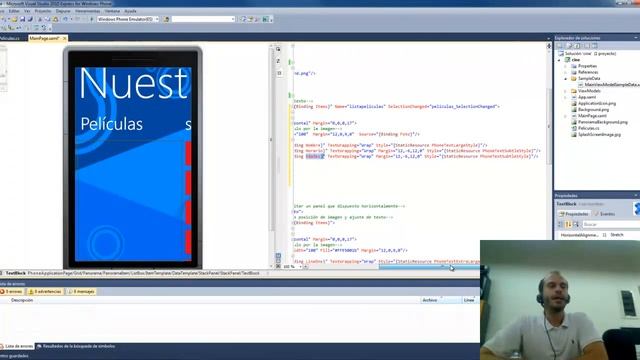Open the Herramientas menu
Image resolution: width=640 pixels, height=360 pixels.
87,11
